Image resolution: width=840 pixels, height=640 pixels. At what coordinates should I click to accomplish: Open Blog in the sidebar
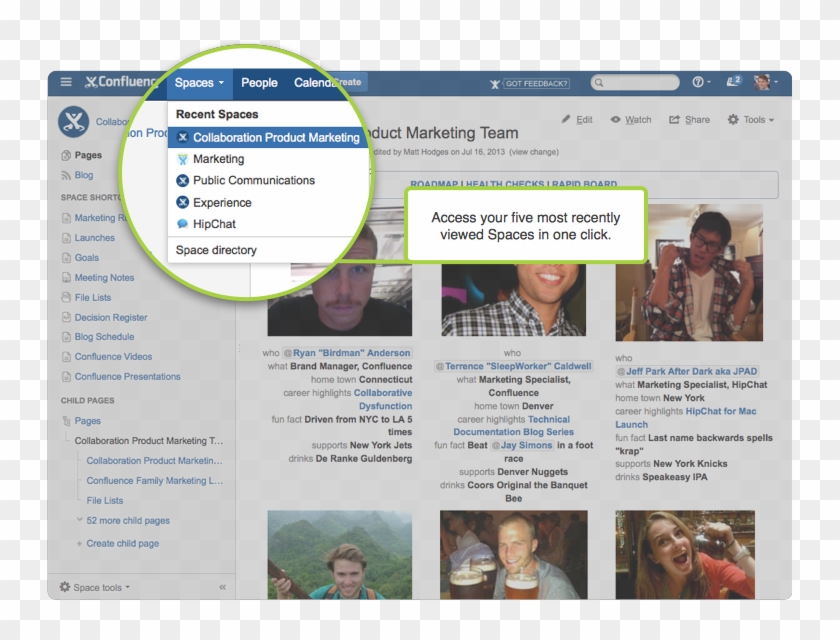[84, 175]
